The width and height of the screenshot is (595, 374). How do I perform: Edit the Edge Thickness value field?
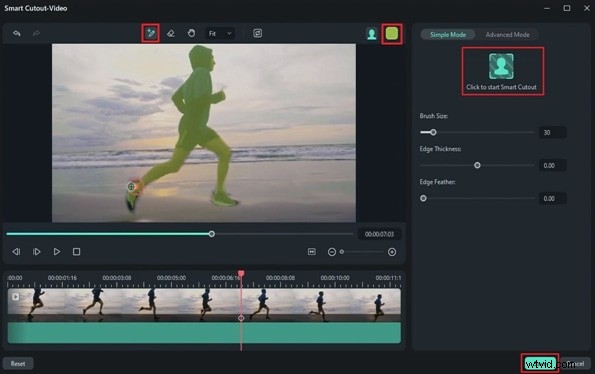coord(552,165)
